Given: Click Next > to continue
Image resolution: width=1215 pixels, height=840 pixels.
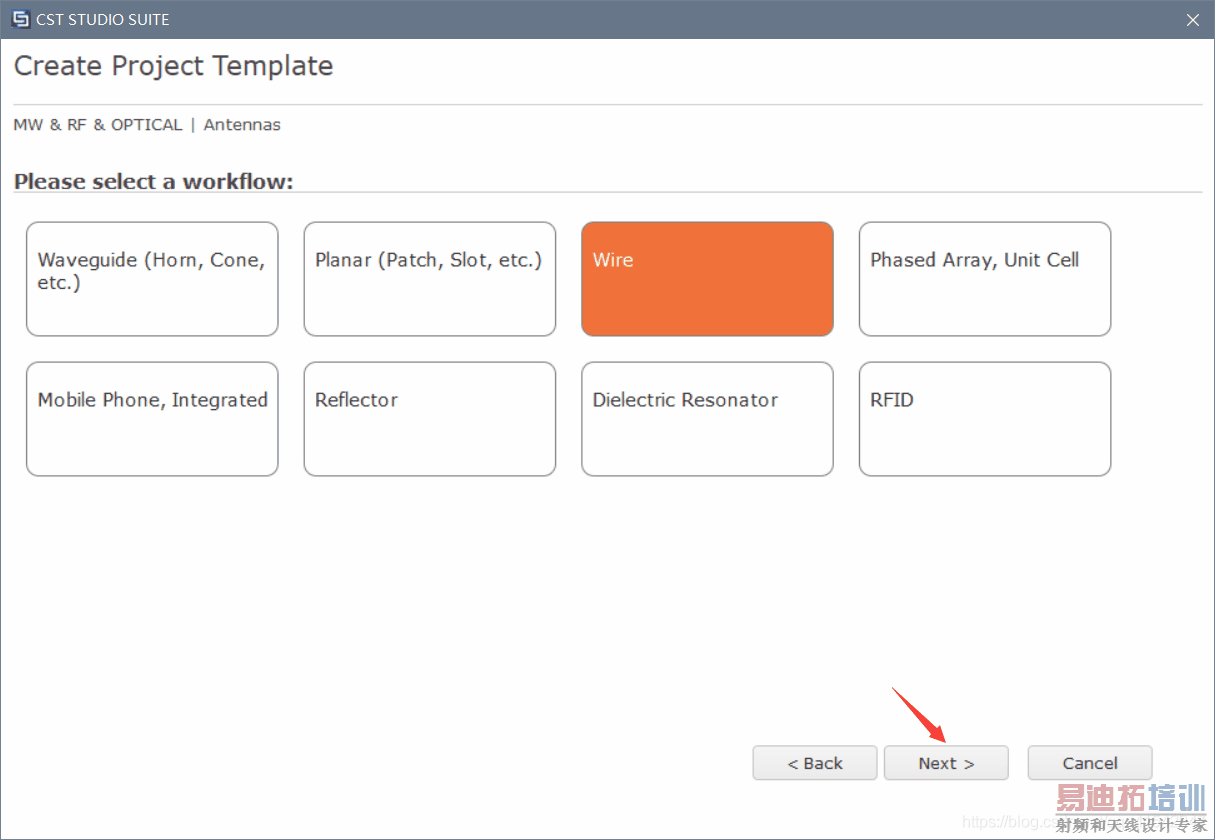Looking at the screenshot, I should click(x=946, y=763).
